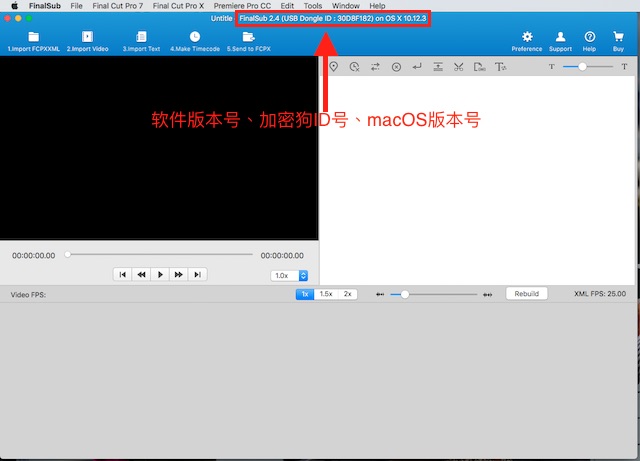Screen dimensions: 640x461
Task: Open the Edit menu
Action: click(287, 6)
